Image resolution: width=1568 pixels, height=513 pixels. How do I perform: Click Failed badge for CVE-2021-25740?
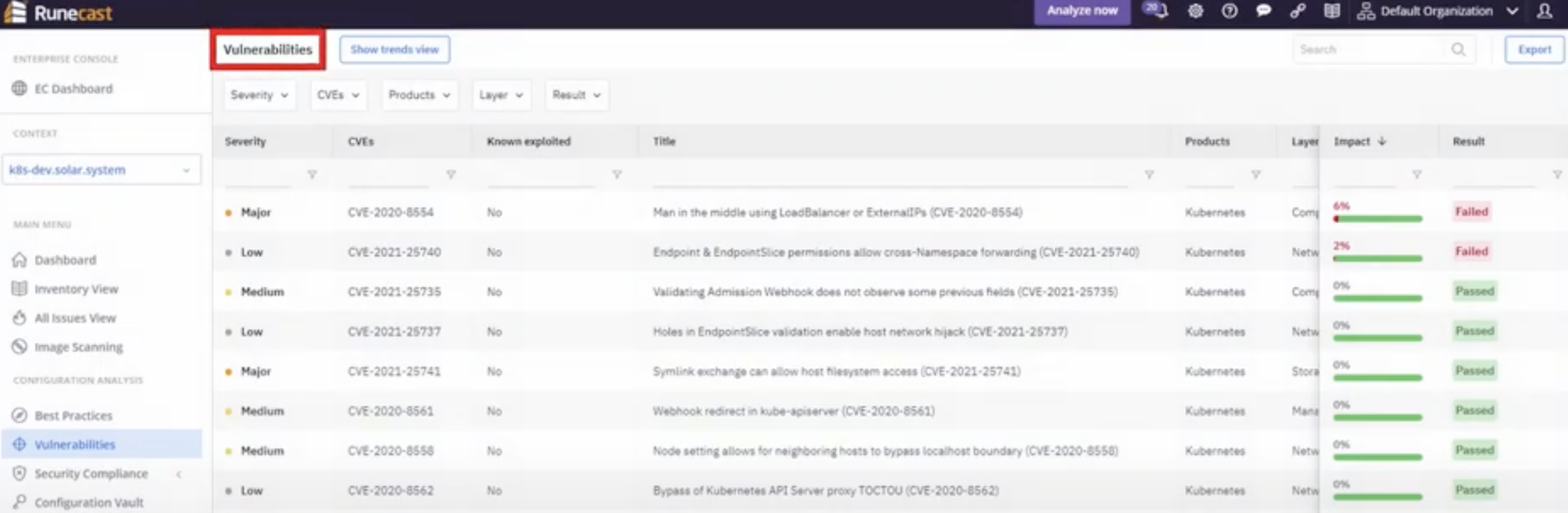[x=1472, y=252]
